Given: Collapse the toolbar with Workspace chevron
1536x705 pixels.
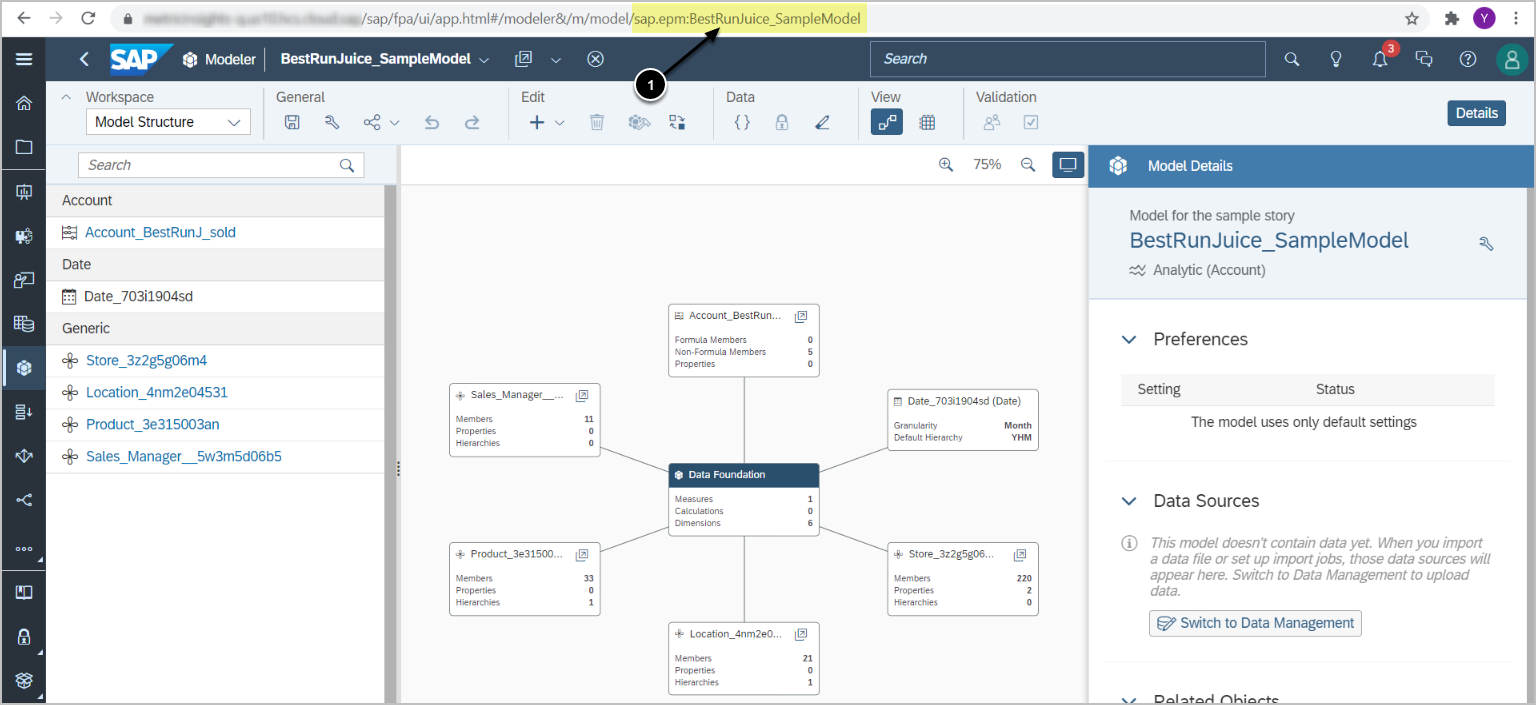Looking at the screenshot, I should pos(67,97).
